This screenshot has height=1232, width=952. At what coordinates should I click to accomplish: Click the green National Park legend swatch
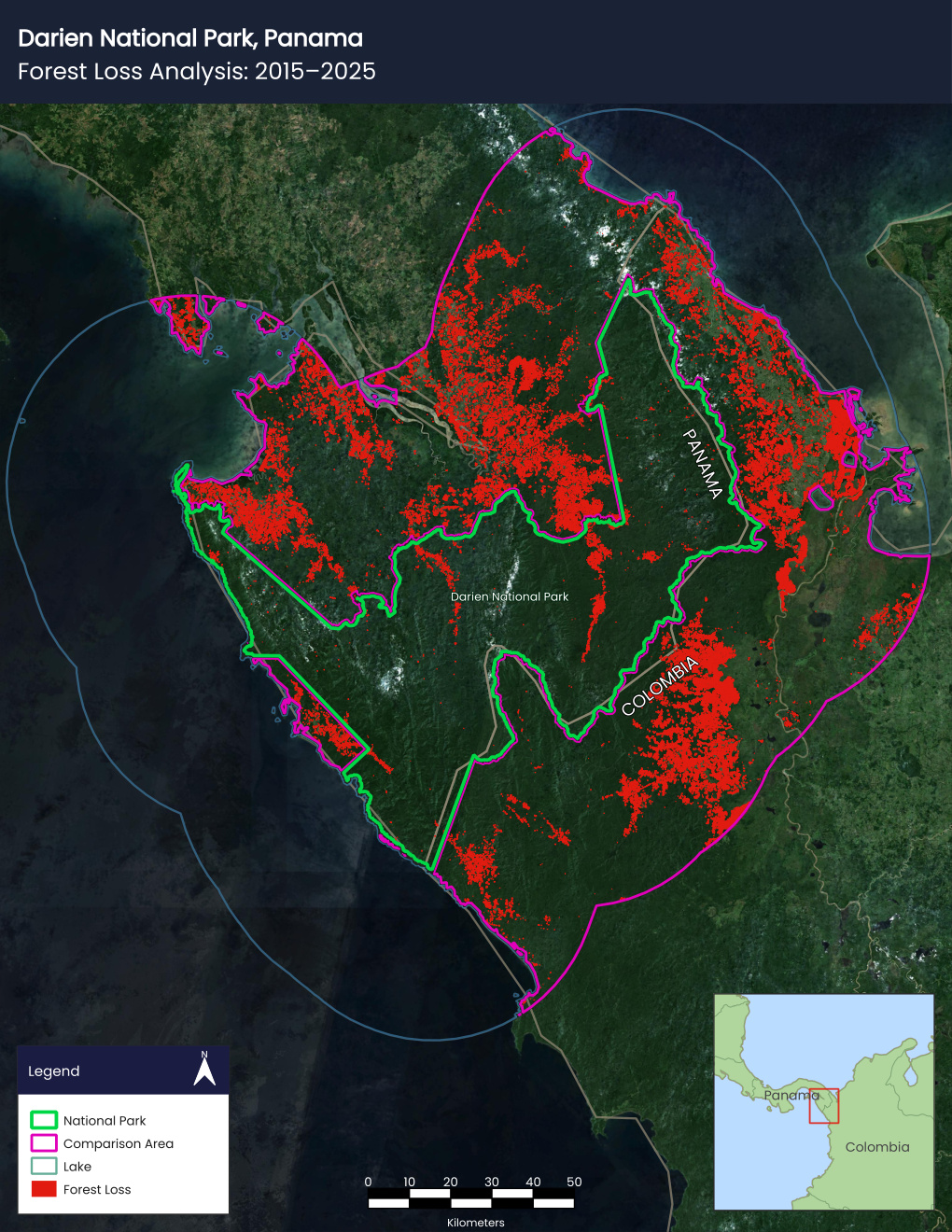tap(44, 1120)
